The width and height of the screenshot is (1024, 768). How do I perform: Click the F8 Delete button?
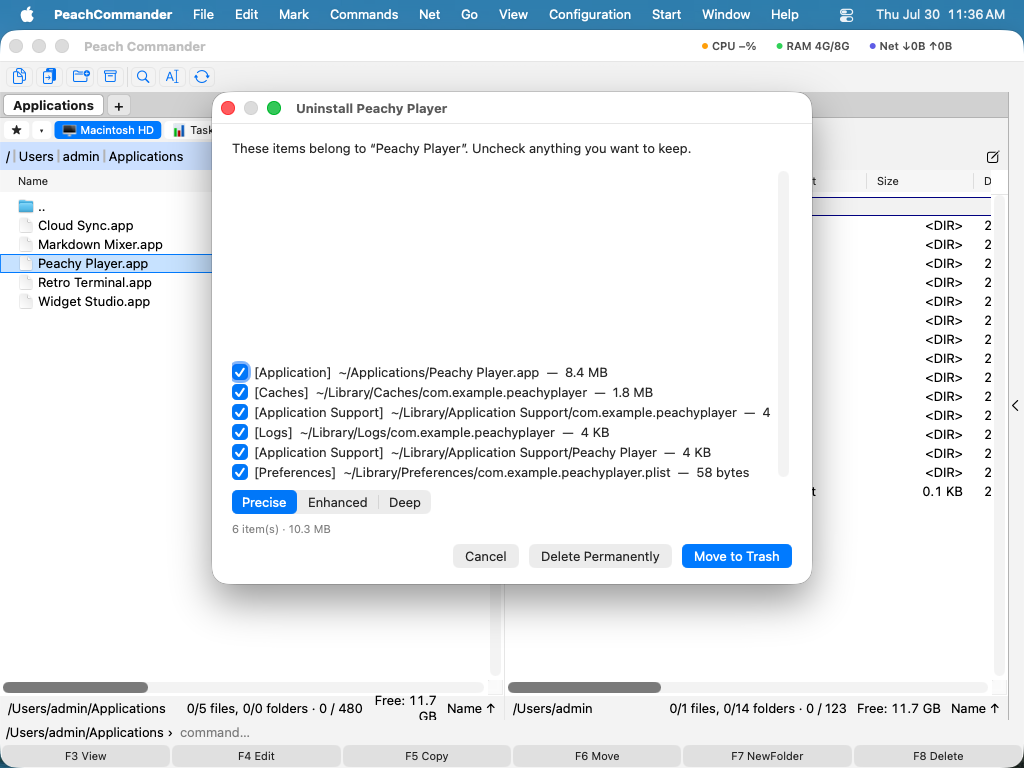(938, 756)
